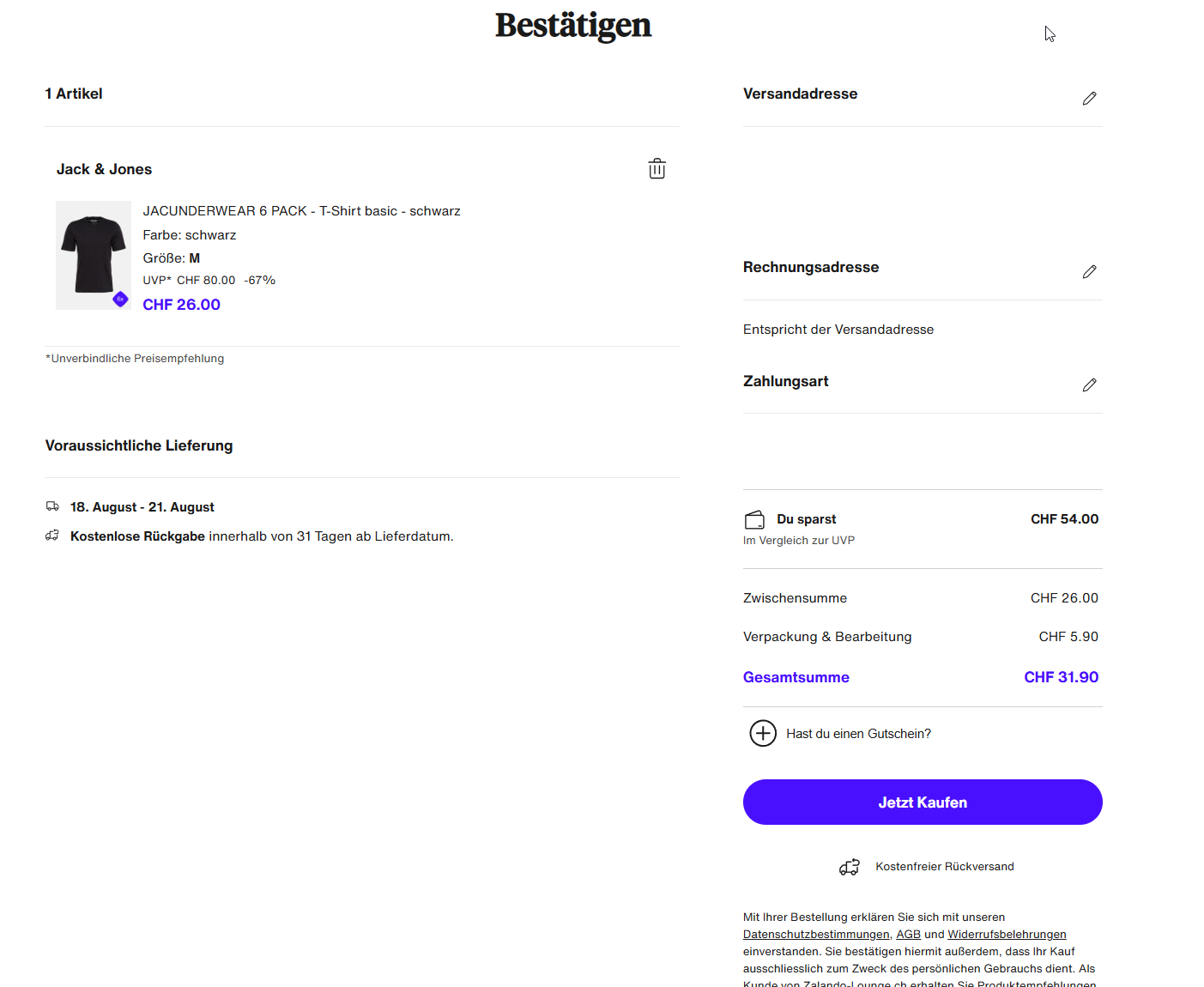This screenshot has height=987, width=1204.
Task: Click the wallet icon beside Du sparst
Action: pos(754,520)
